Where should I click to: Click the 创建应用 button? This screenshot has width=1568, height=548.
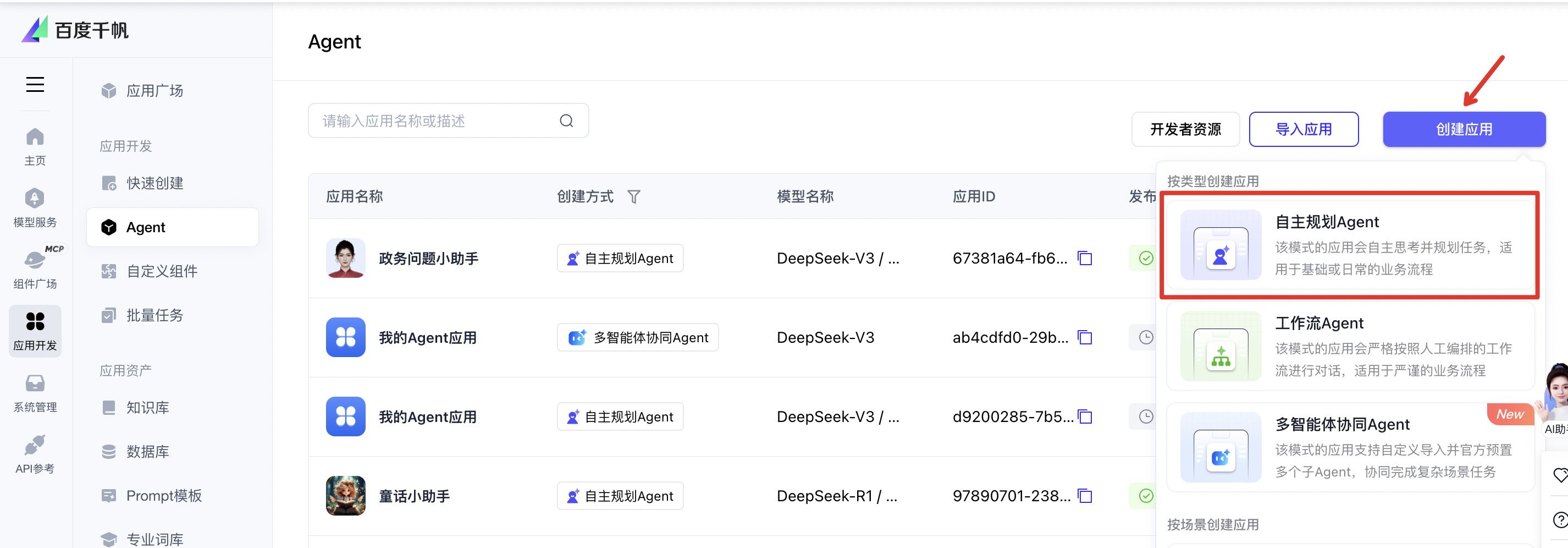point(1464,129)
